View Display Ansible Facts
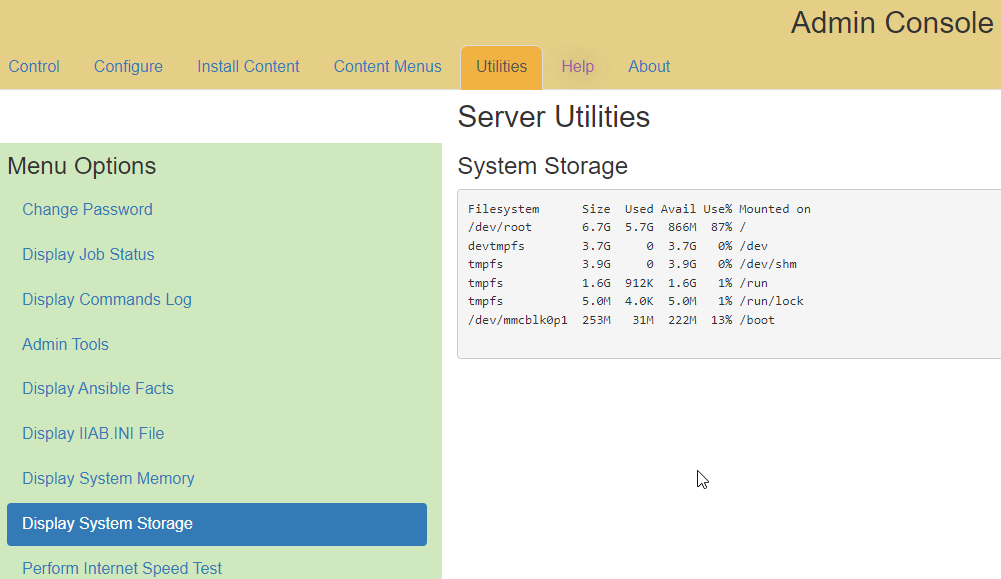 coord(98,388)
